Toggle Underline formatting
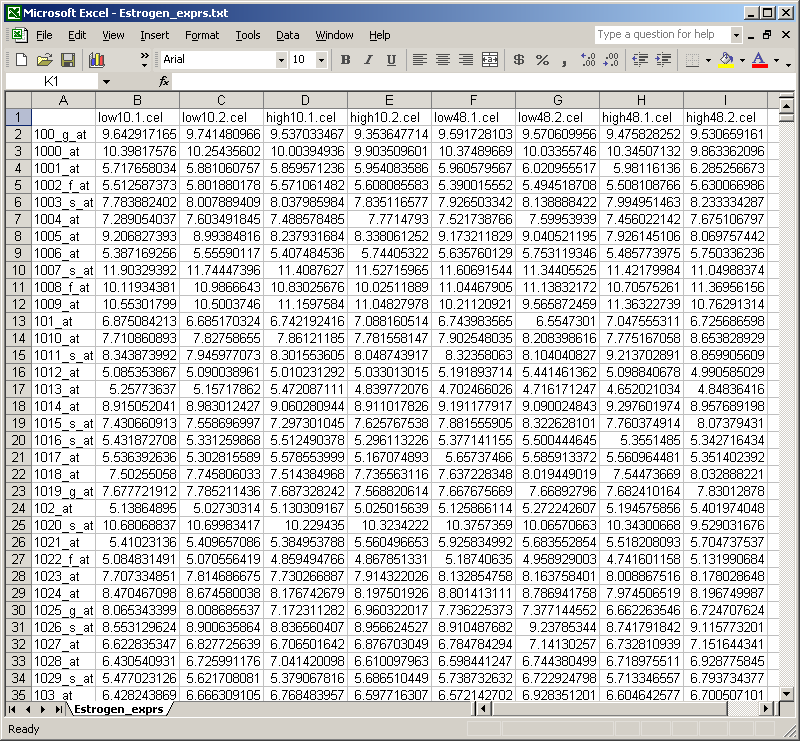This screenshot has width=800, height=741. click(391, 60)
